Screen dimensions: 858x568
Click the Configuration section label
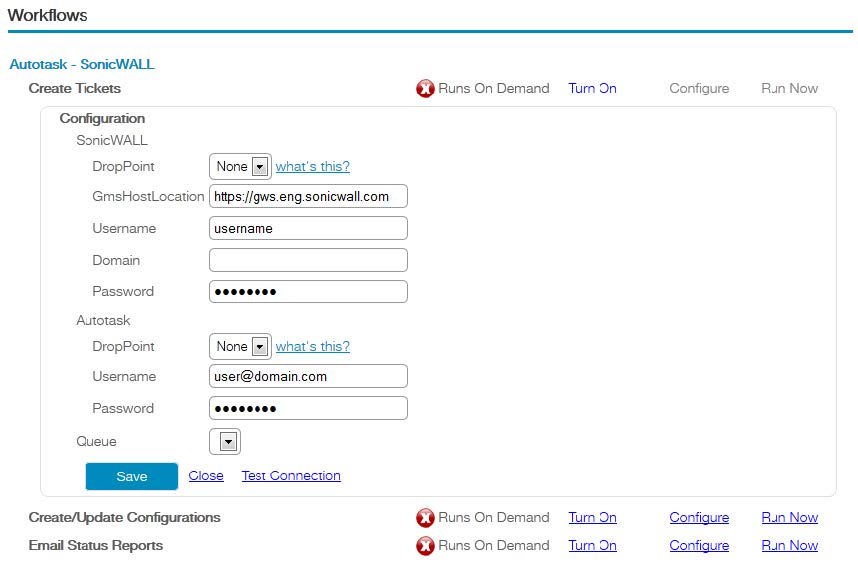point(102,118)
